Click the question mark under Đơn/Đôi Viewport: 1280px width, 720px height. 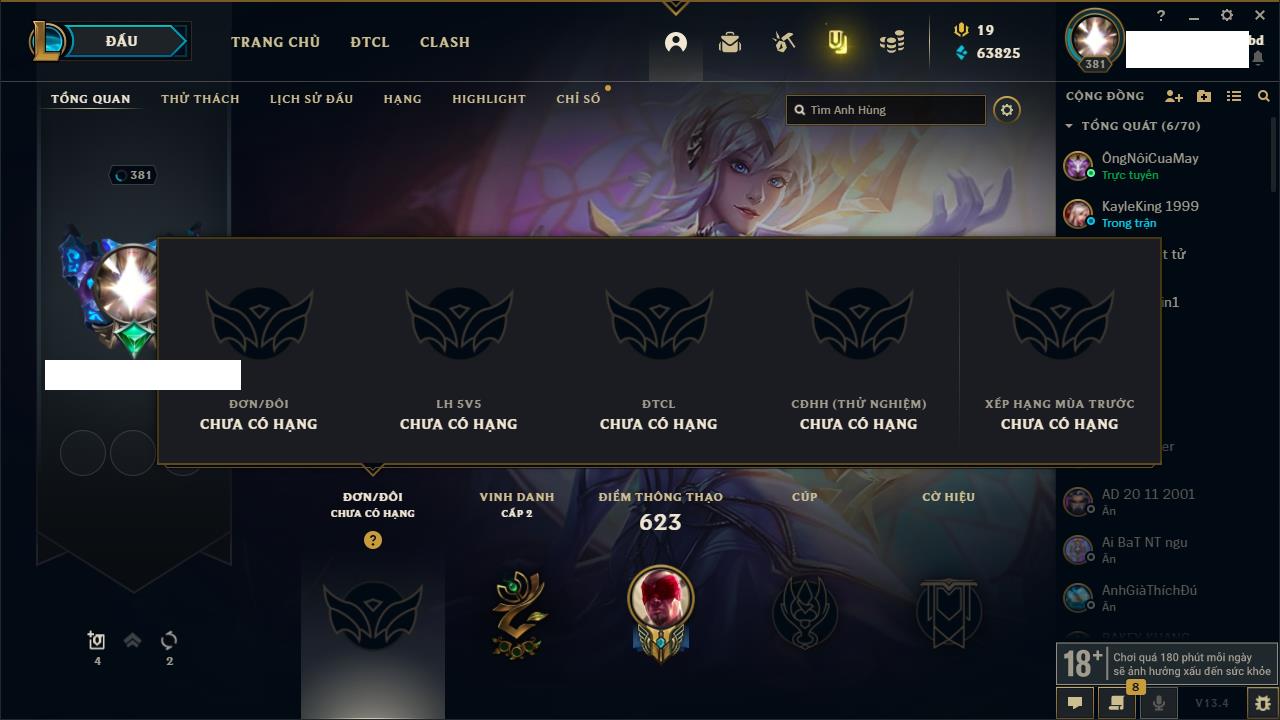click(373, 540)
